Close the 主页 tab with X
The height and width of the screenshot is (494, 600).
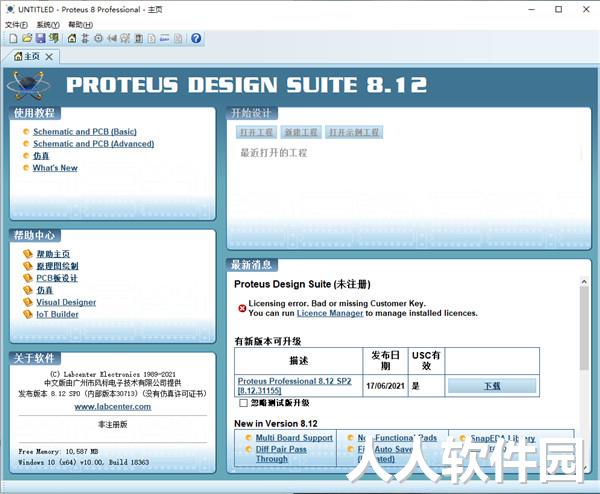(49, 57)
